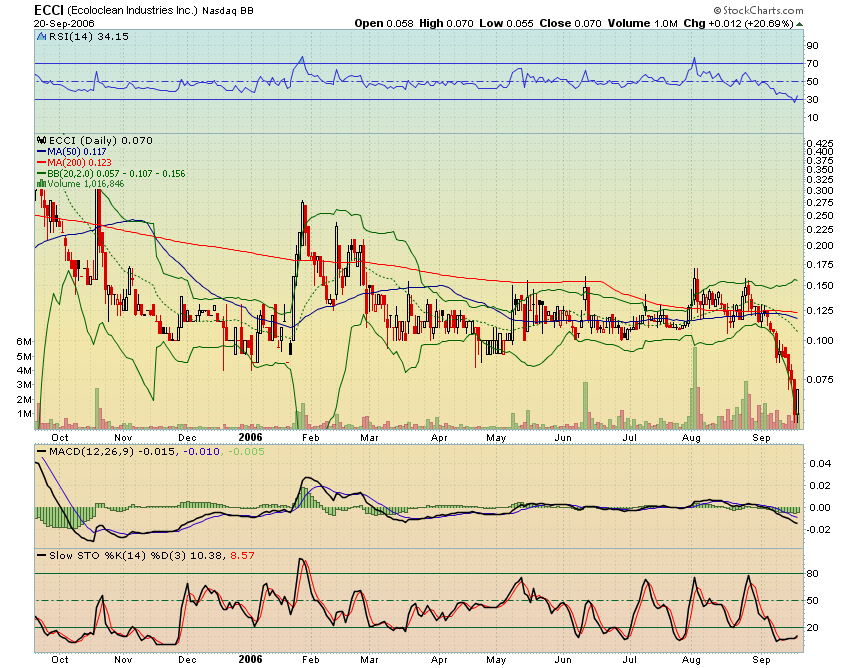Click the ECCI ticker symbol in the title
Viewport: 850px width, 668px height.
pos(49,10)
